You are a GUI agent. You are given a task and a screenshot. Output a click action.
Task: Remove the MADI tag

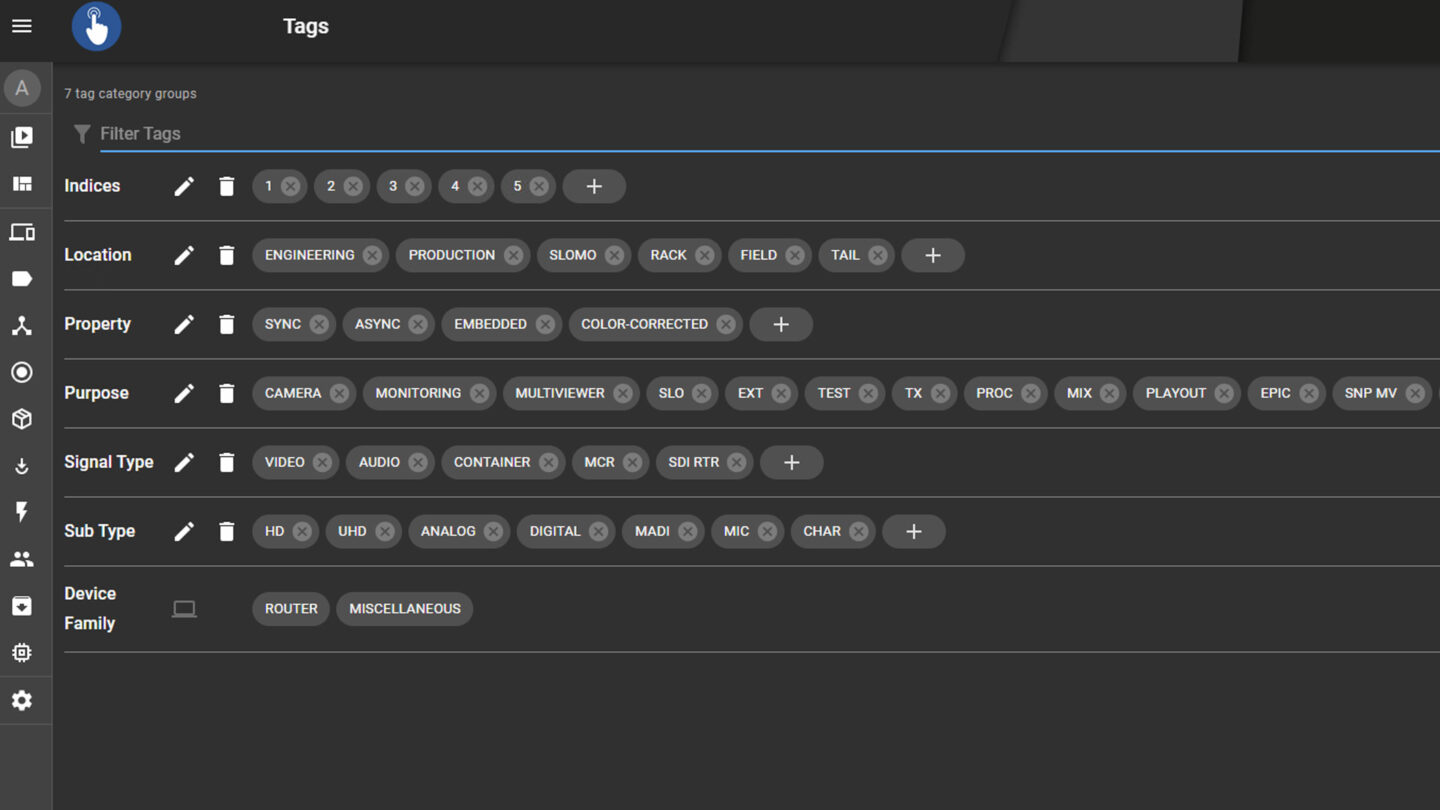pyautogui.click(x=688, y=531)
